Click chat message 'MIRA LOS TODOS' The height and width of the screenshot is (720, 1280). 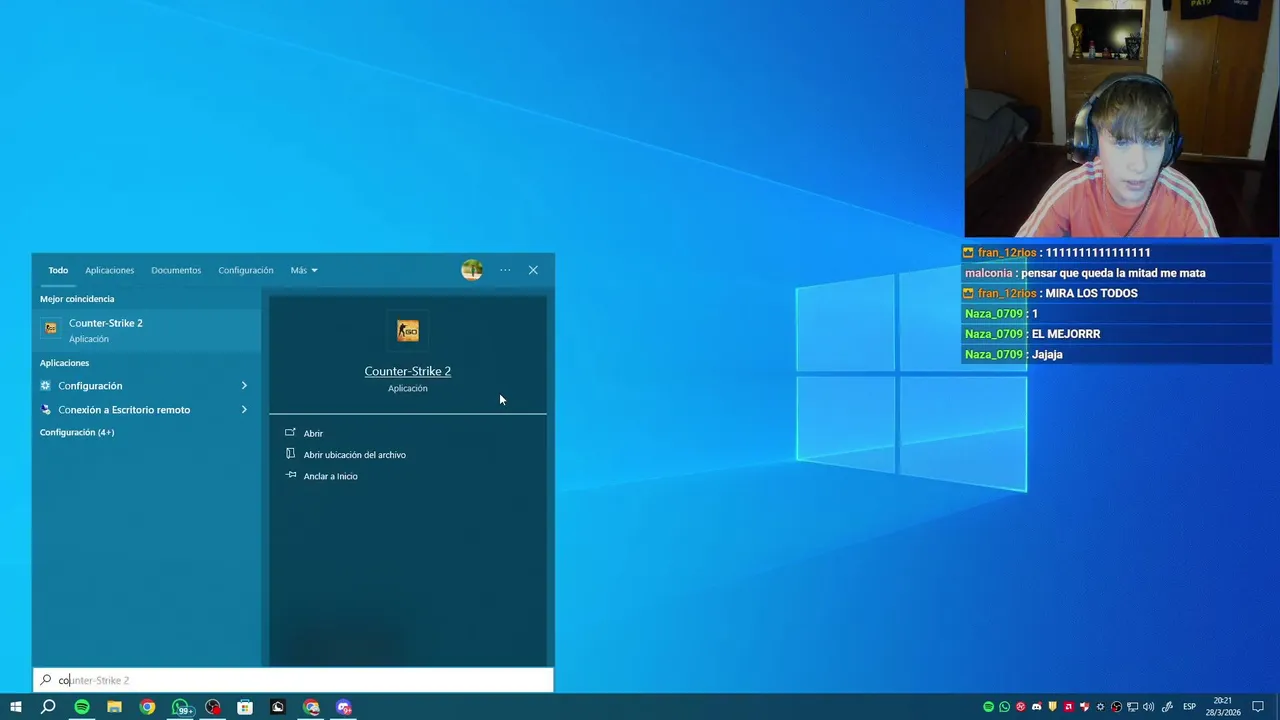(1091, 293)
